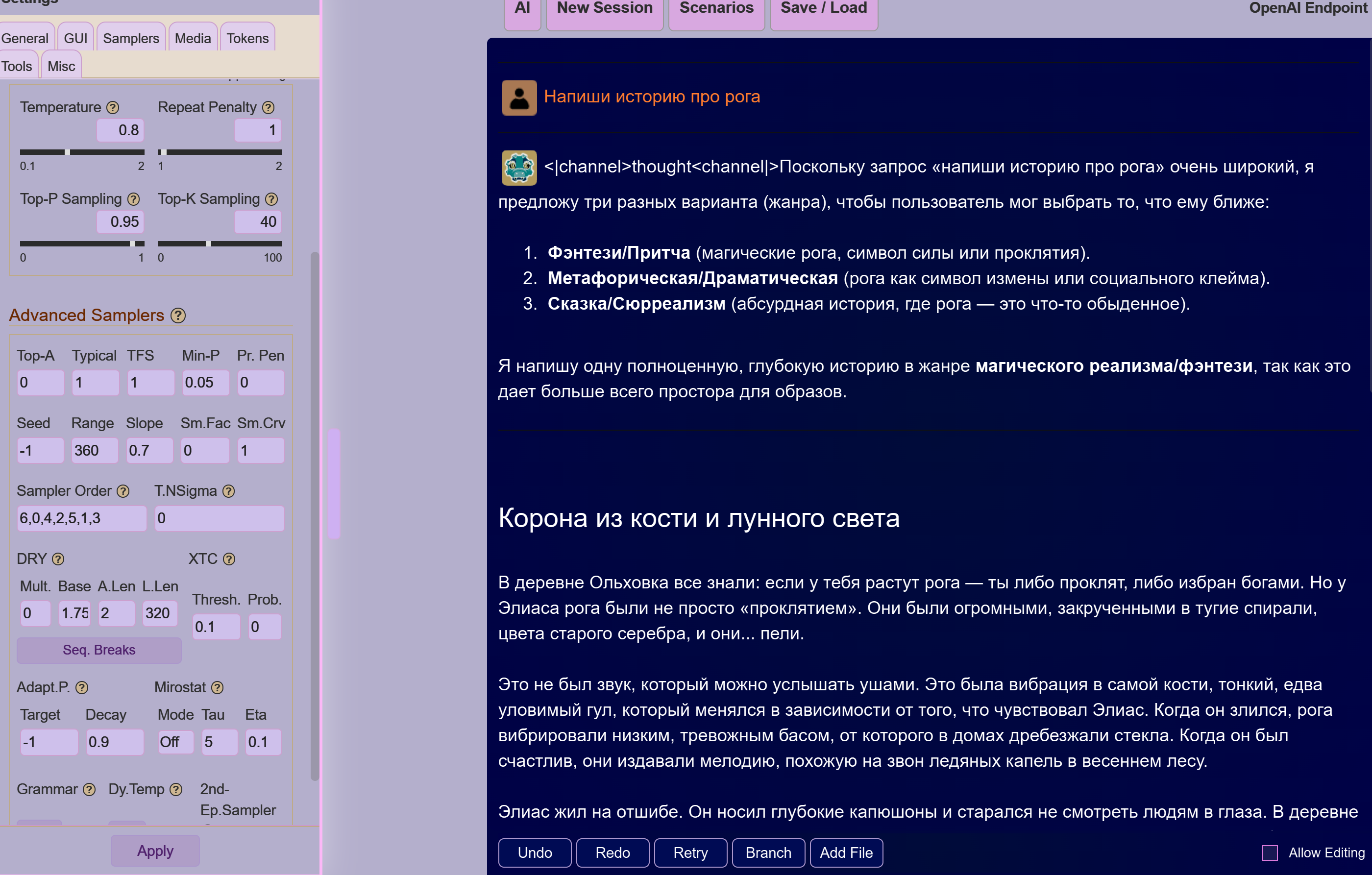Screen dimensions: 1372x875
Task: Click the settings panel vertical scrollbar
Action: coord(315,515)
